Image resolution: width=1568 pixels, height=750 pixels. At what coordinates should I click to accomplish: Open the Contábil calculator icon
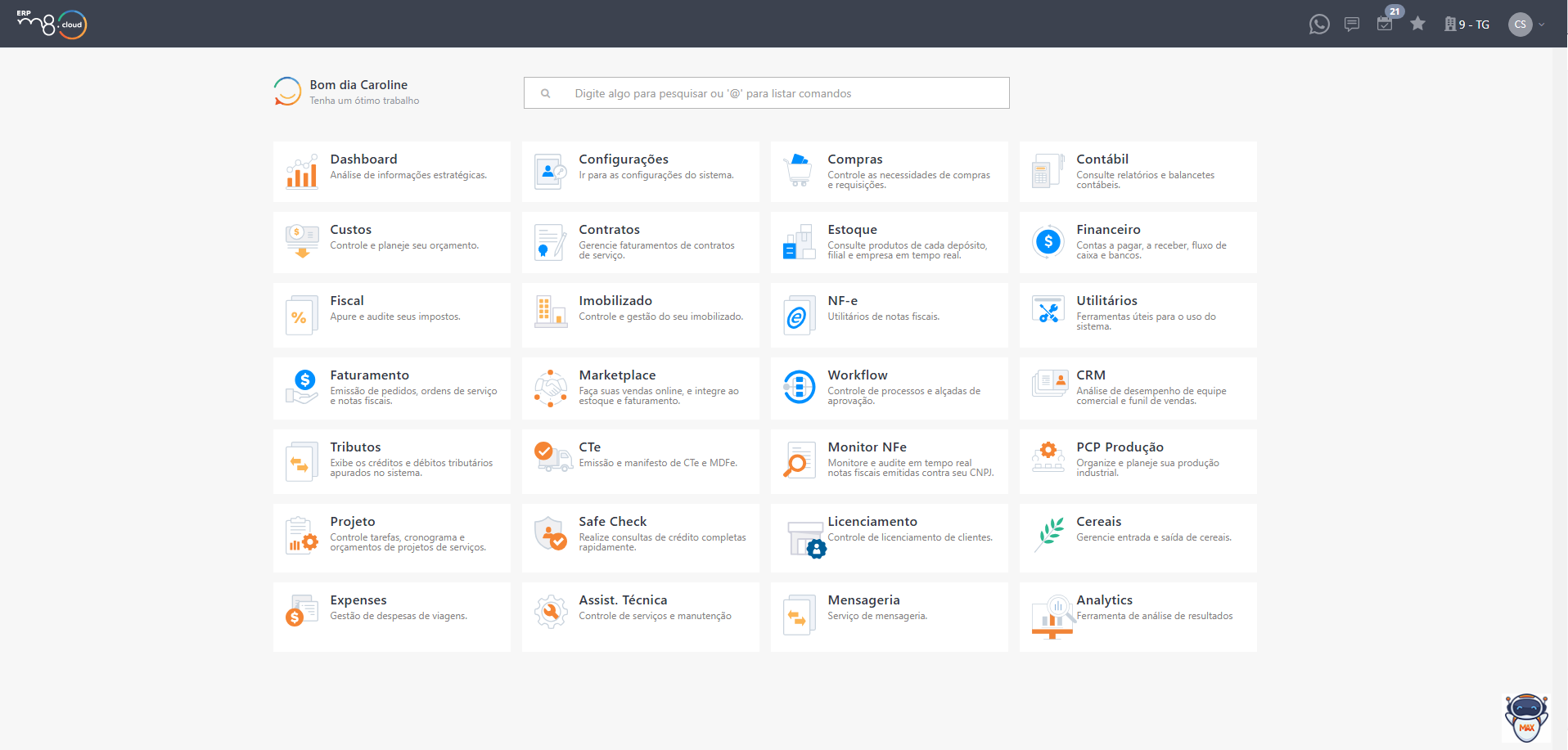[x=1048, y=172]
